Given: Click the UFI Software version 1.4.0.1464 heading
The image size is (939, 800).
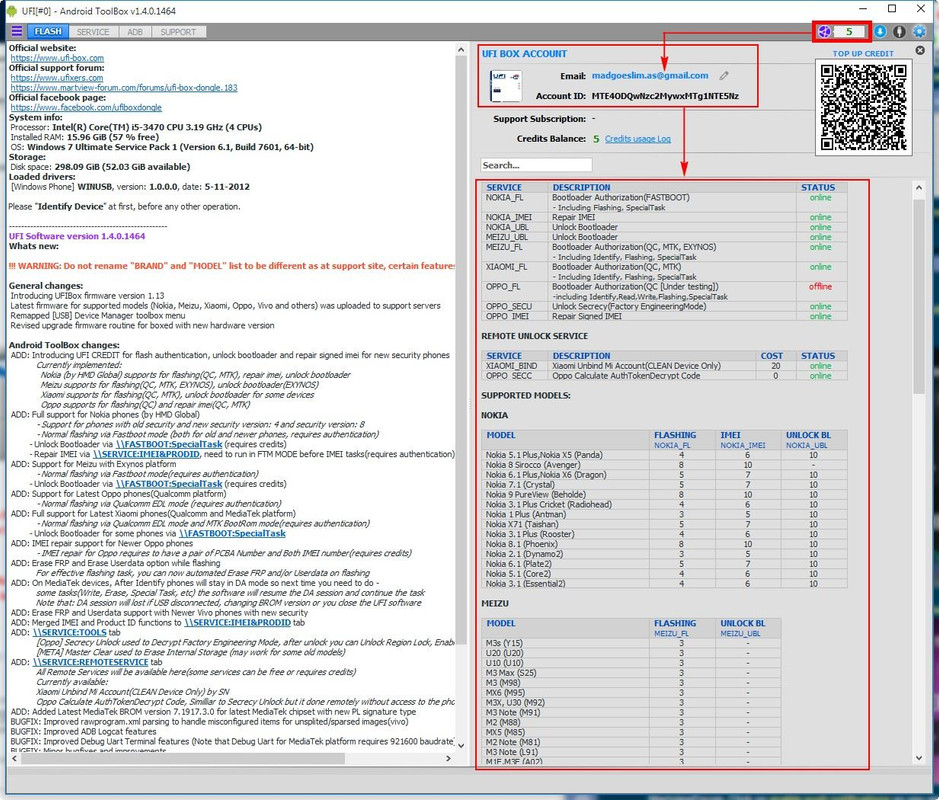Looking at the screenshot, I should (77, 237).
